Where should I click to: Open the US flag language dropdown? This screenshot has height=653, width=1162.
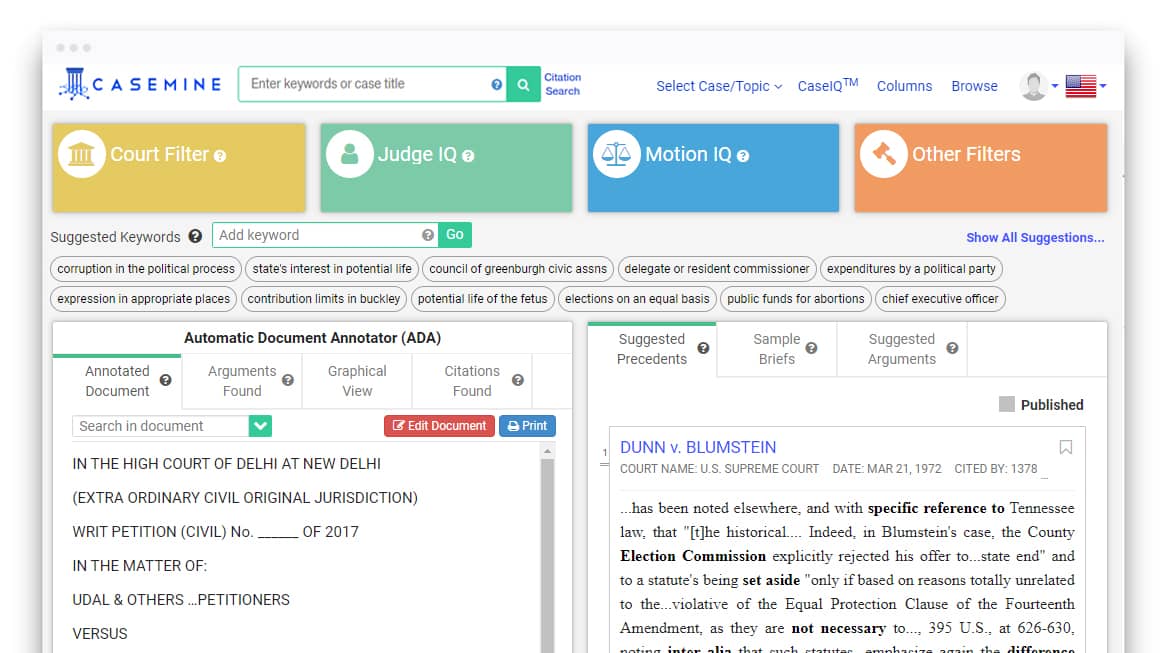coord(1085,86)
